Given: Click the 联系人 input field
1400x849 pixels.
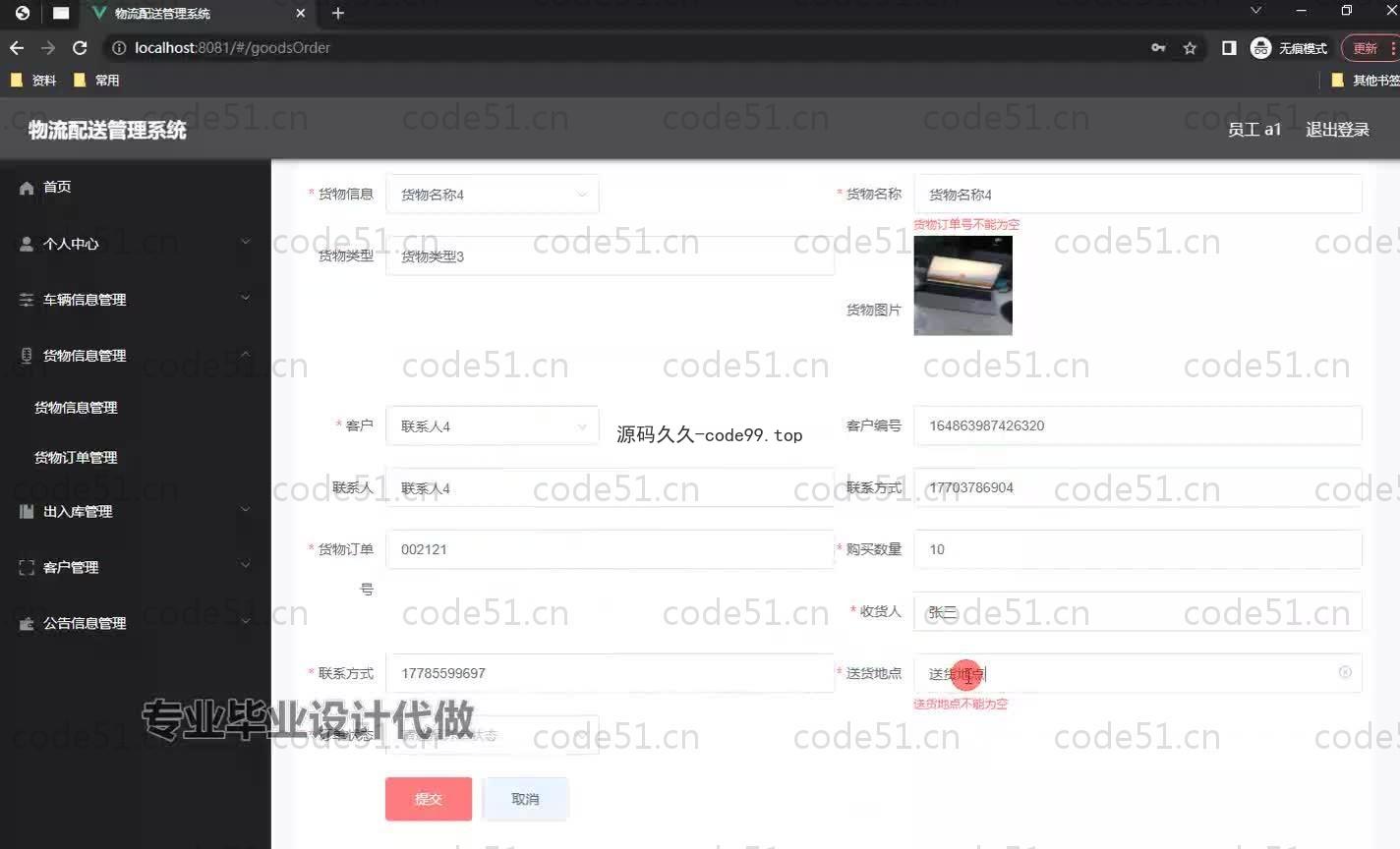Looking at the screenshot, I should 610,488.
